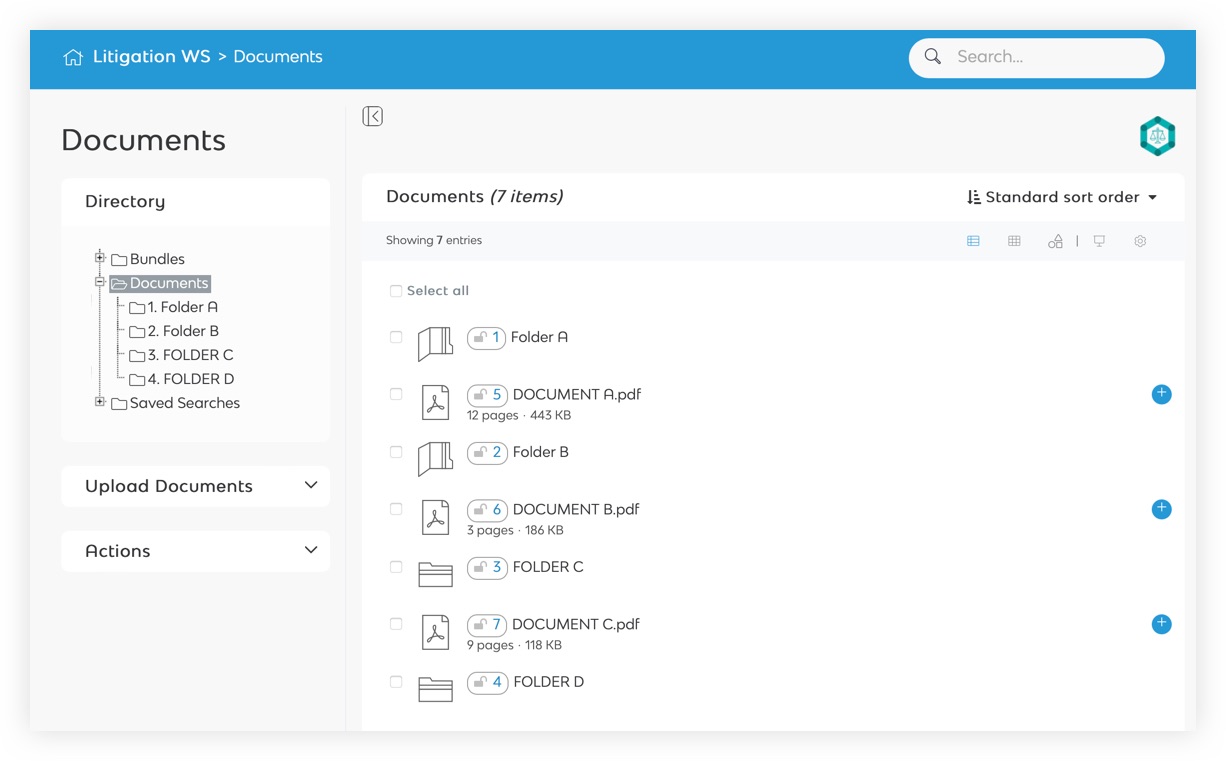
Task: Click the shapes view icon
Action: (1055, 241)
